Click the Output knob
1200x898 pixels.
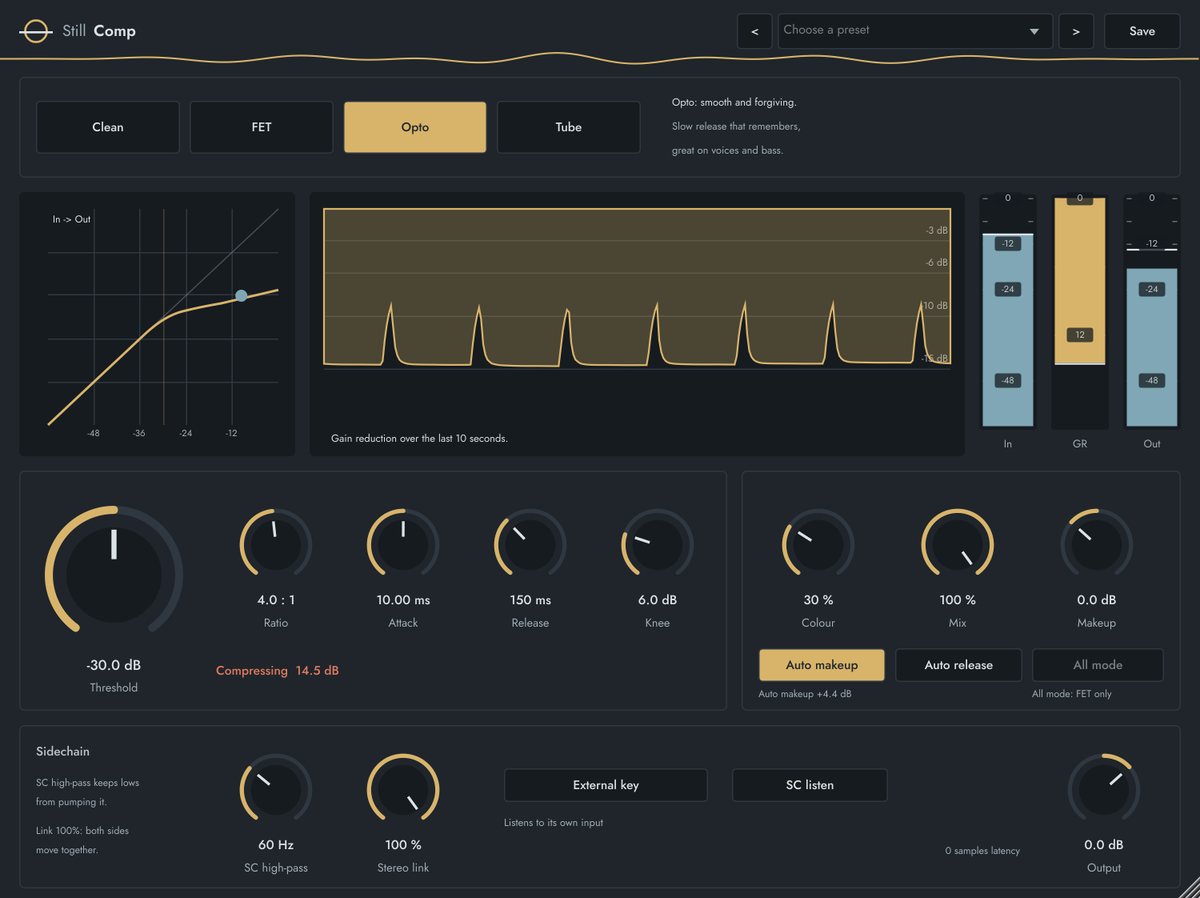(x=1104, y=790)
